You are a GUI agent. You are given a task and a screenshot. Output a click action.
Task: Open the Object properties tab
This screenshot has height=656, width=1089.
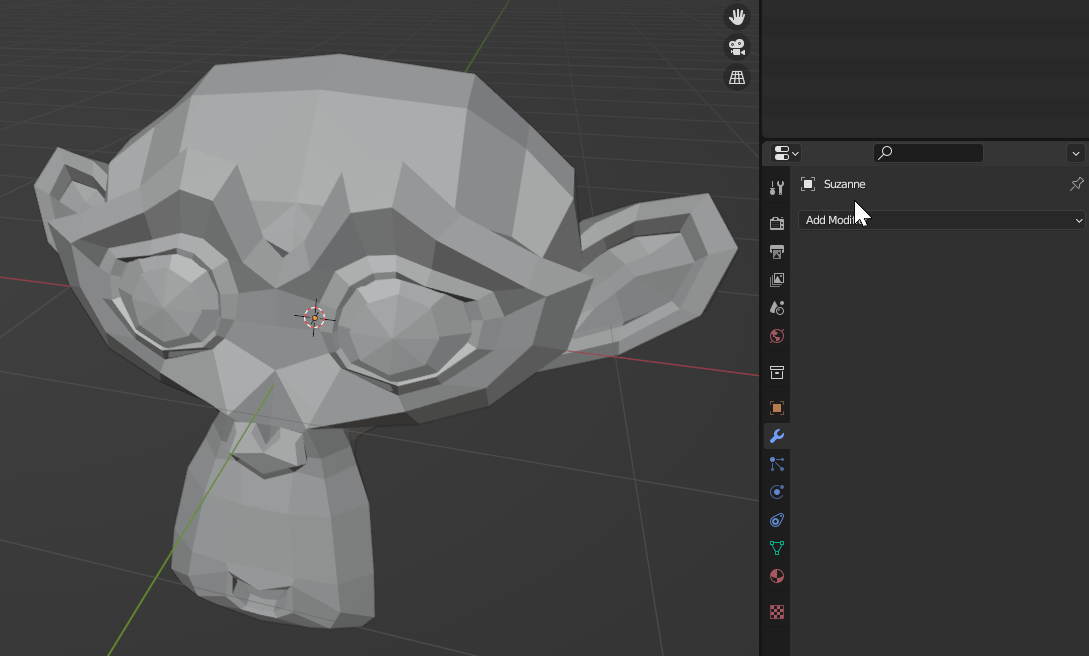776,407
